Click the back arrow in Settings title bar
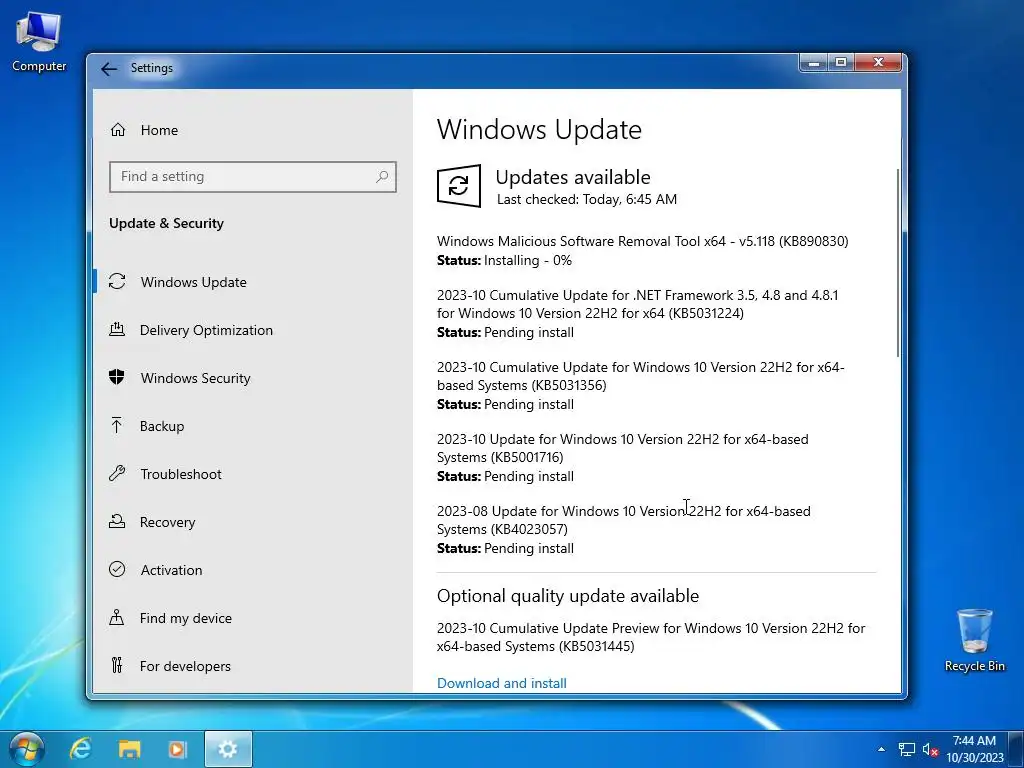Image resolution: width=1024 pixels, height=768 pixels. coord(109,69)
